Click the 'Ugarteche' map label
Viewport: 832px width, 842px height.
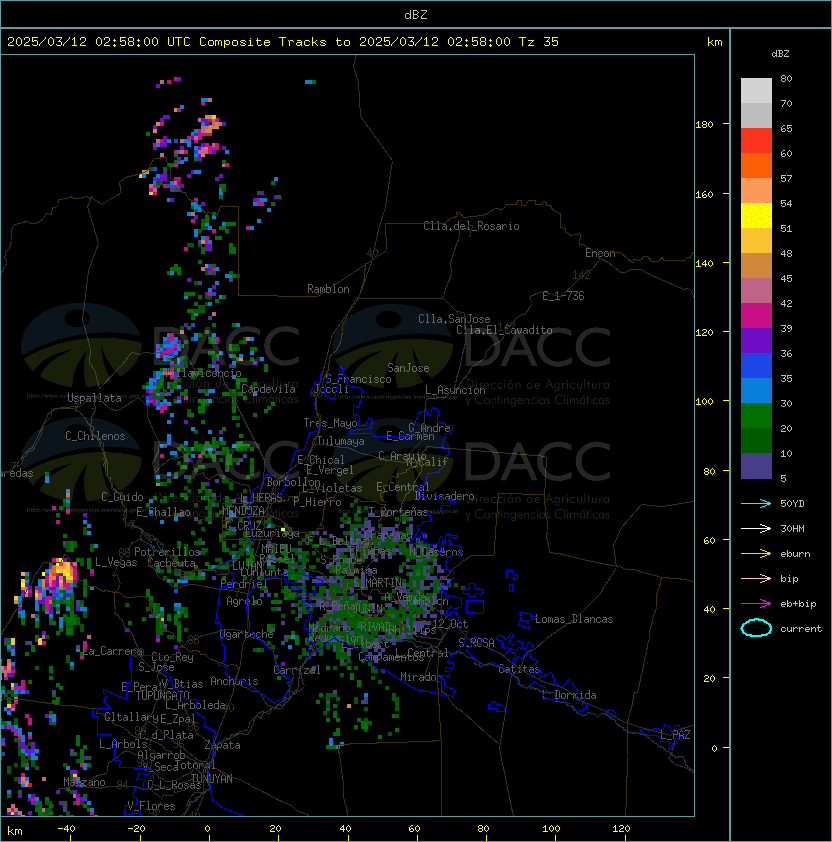[x=247, y=635]
